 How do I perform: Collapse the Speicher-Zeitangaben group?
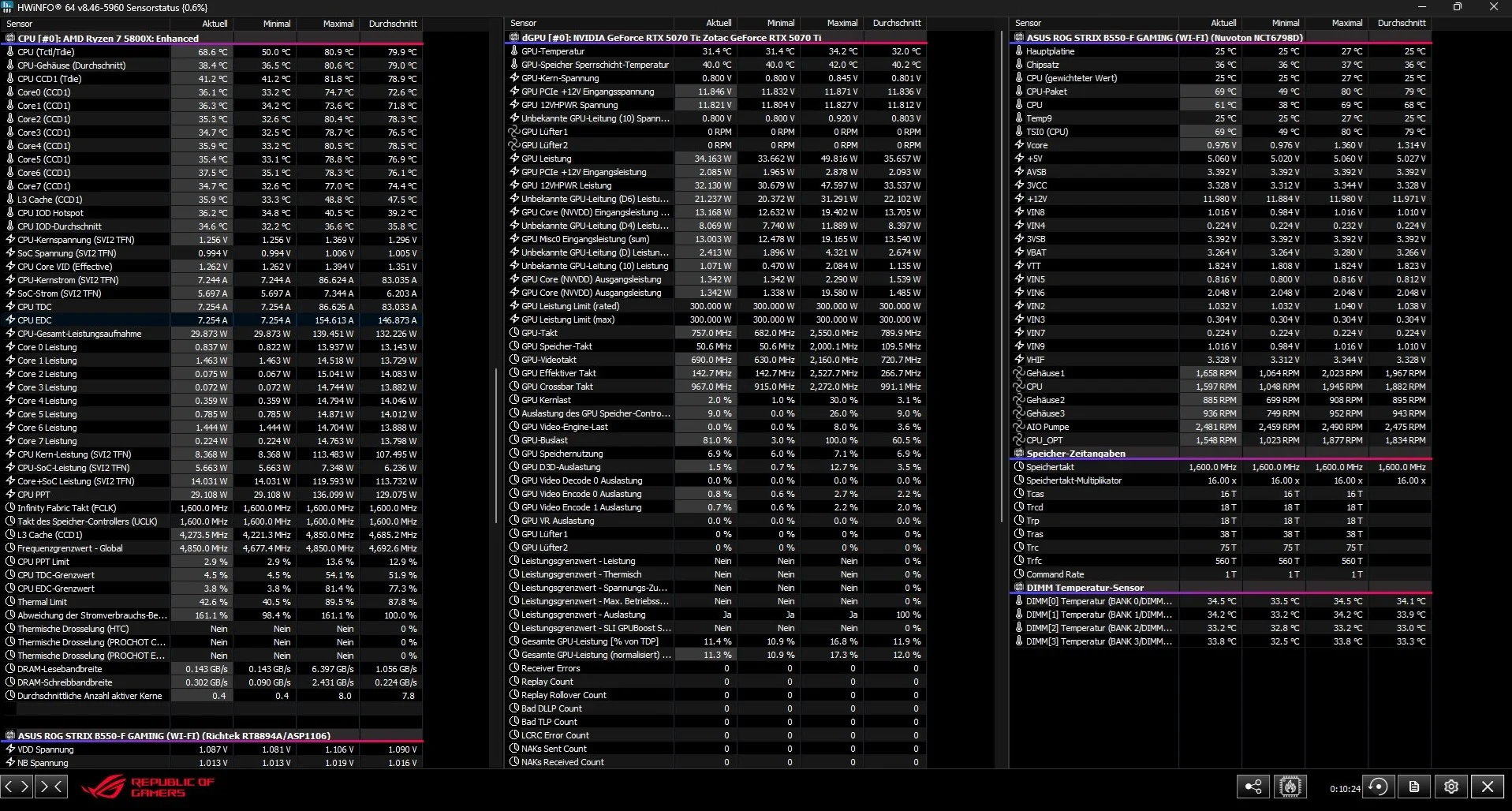point(1019,454)
